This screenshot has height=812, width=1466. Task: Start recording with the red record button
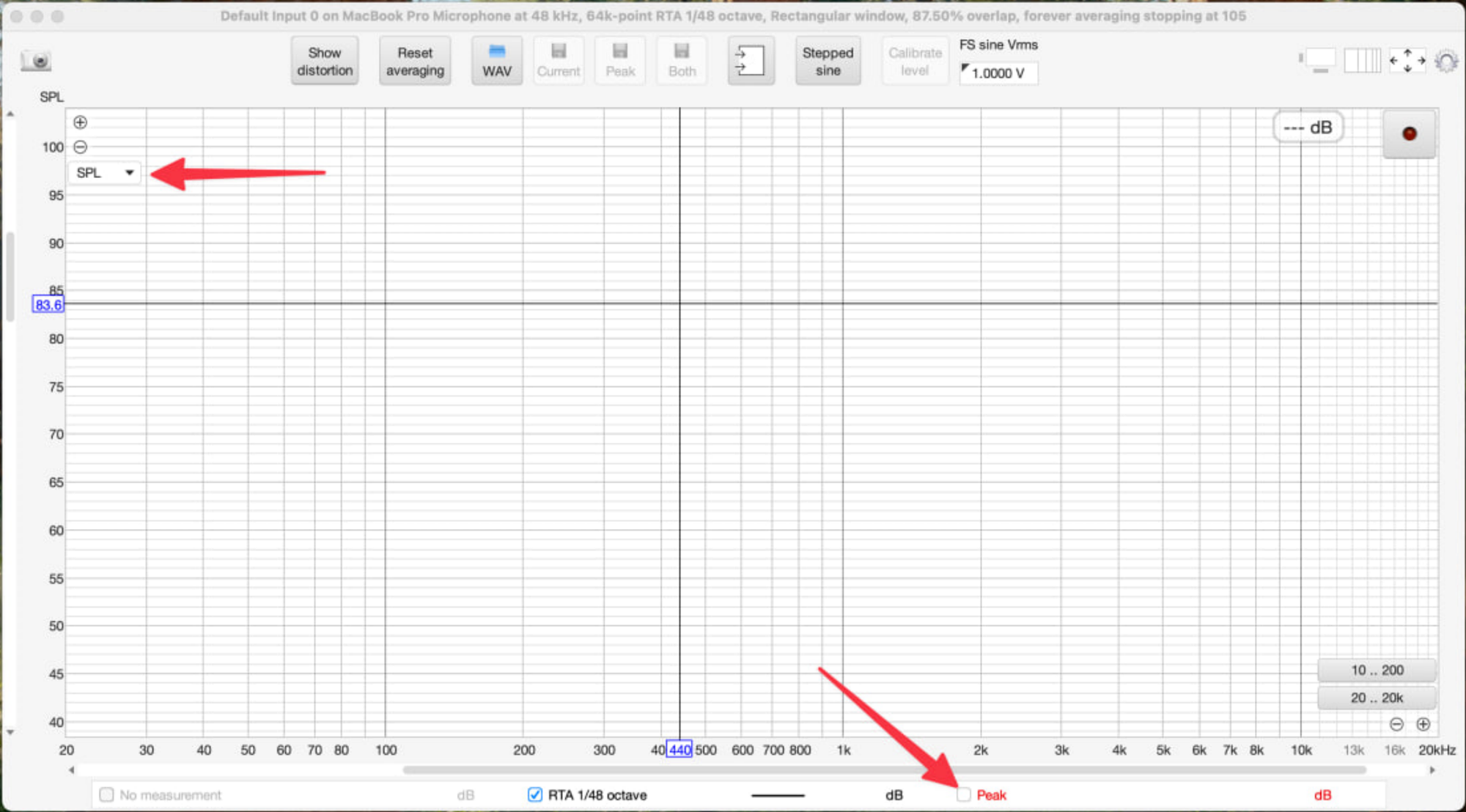tap(1409, 133)
